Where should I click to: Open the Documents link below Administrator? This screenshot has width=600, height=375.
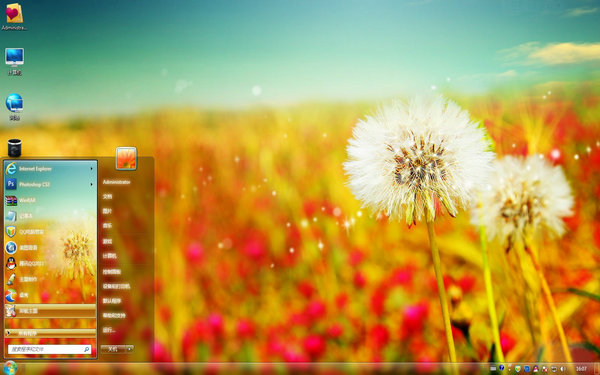107,197
